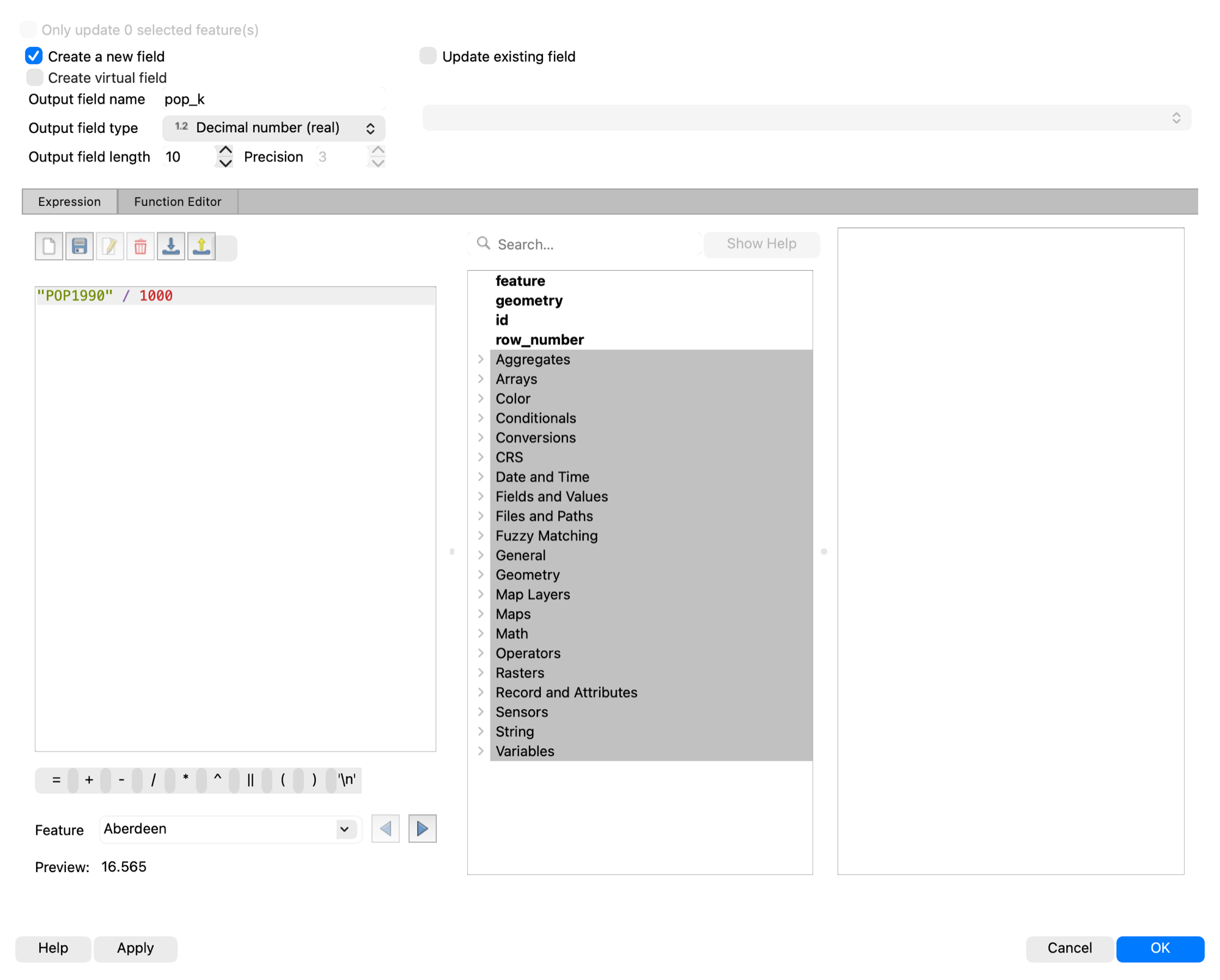Click the edit expression pencil icon
Viewport: 1220px width, 980px height.
(x=110, y=246)
